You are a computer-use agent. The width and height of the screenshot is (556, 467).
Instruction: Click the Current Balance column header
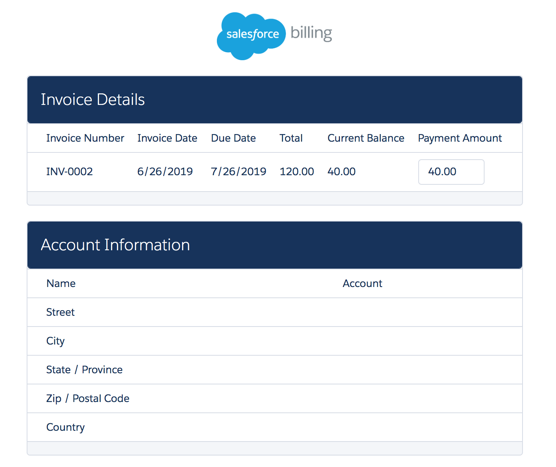pos(365,138)
